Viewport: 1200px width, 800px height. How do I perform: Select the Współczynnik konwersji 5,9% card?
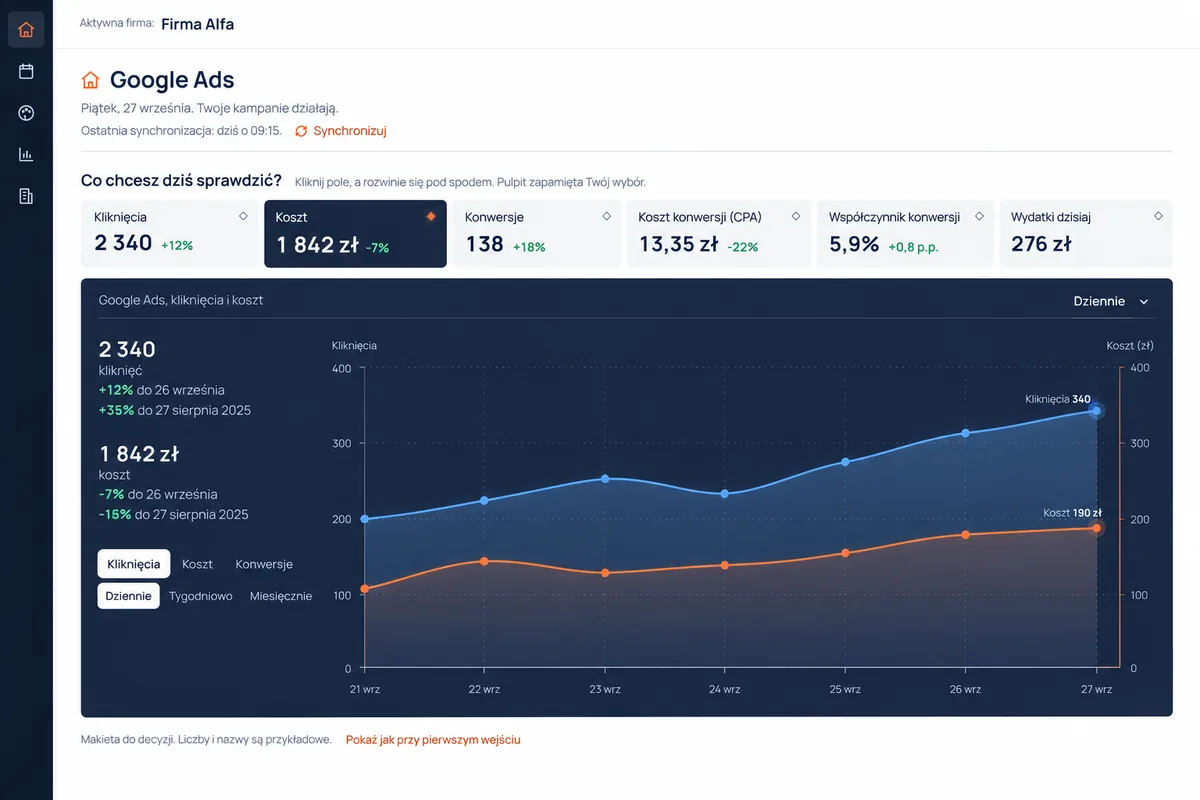(x=906, y=234)
